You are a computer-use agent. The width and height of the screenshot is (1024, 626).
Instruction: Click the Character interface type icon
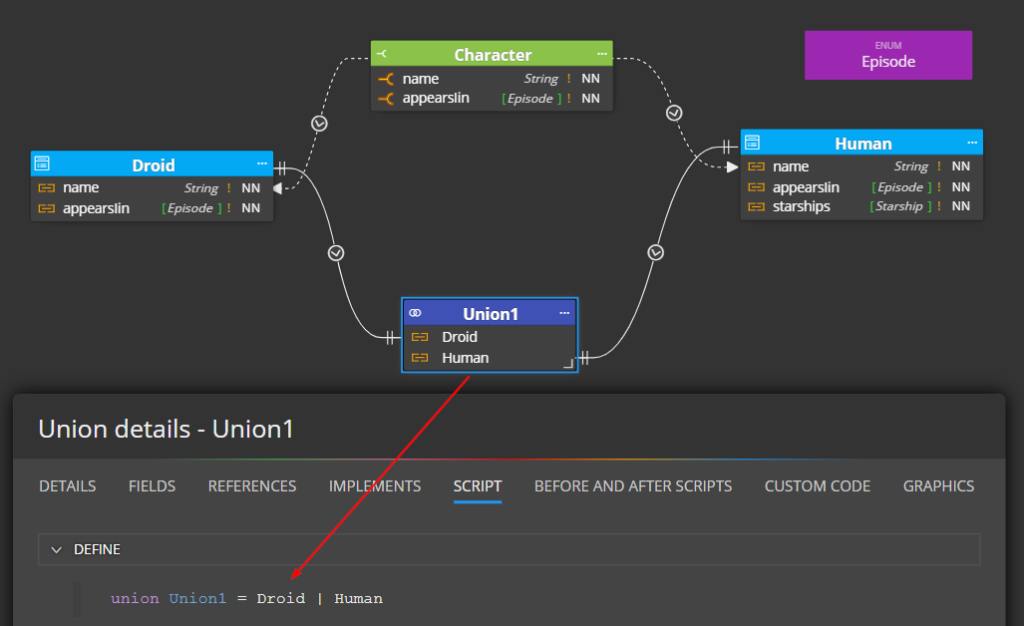click(x=382, y=54)
